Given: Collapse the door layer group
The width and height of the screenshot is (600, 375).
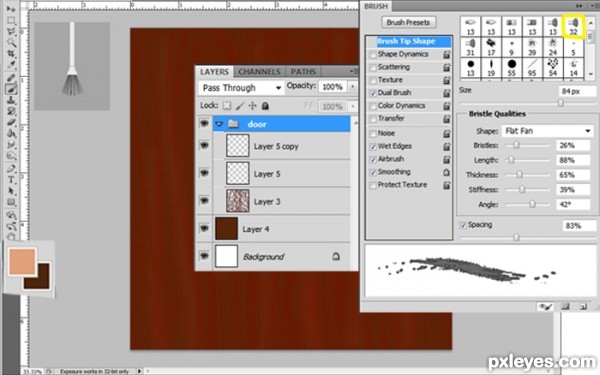Looking at the screenshot, I should click(219, 124).
